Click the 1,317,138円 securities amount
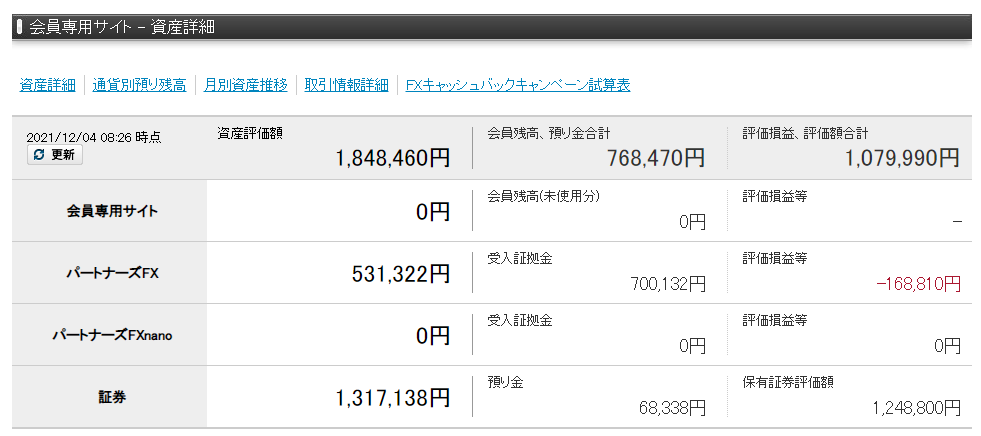Image resolution: width=981 pixels, height=436 pixels. coord(393,398)
